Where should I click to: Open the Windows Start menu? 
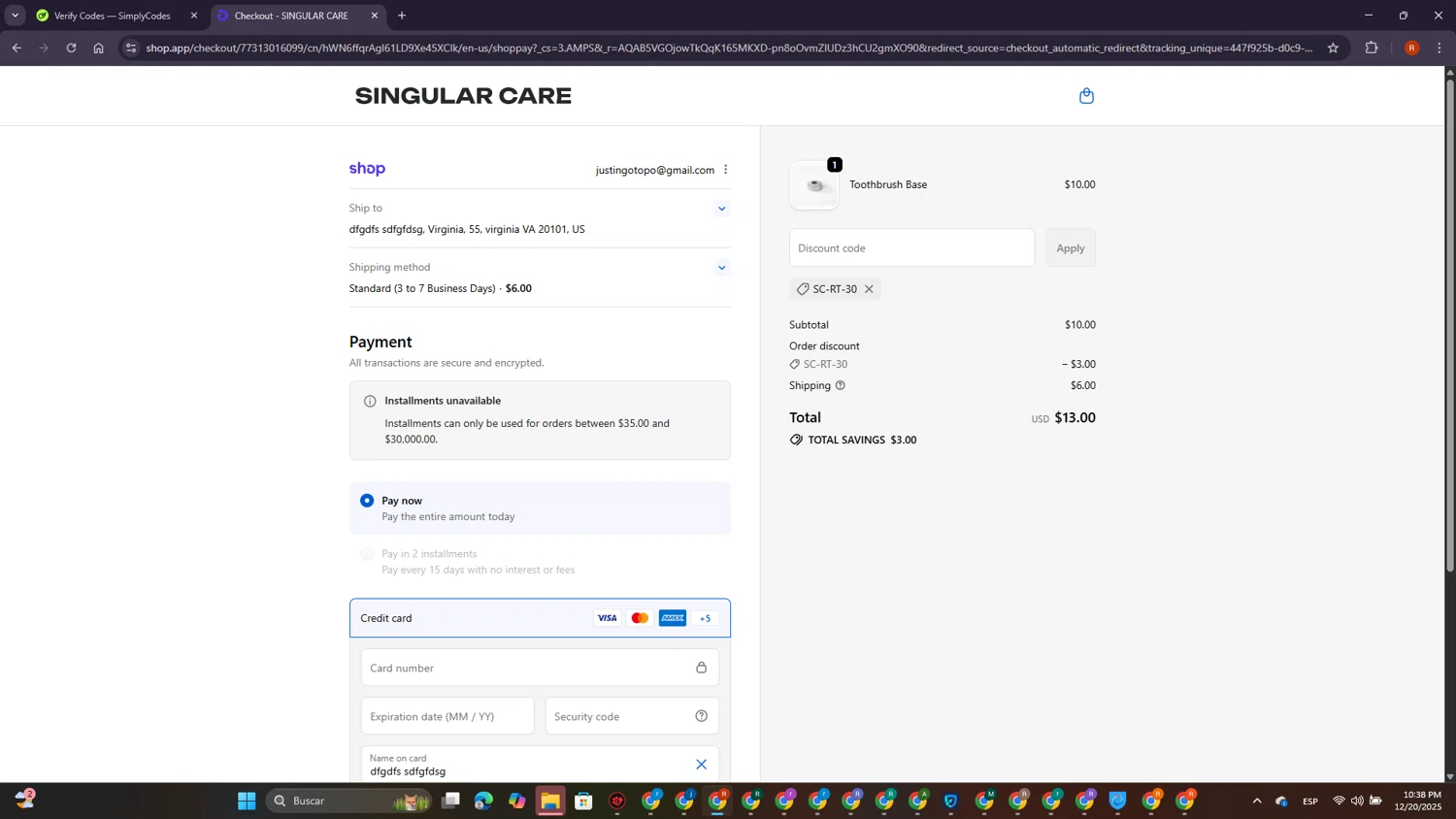(x=247, y=801)
